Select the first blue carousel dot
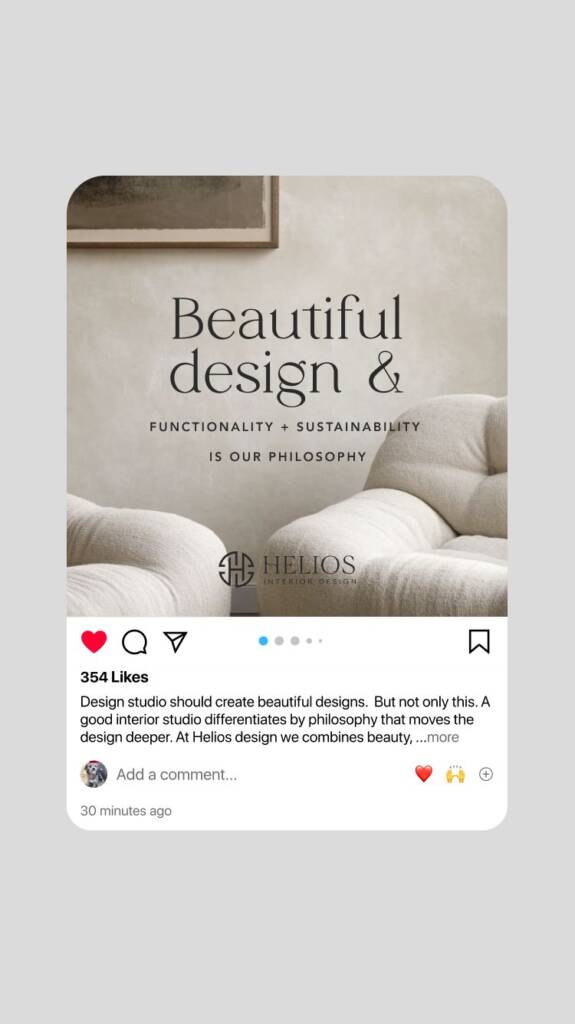This screenshot has width=575, height=1024. tap(263, 641)
